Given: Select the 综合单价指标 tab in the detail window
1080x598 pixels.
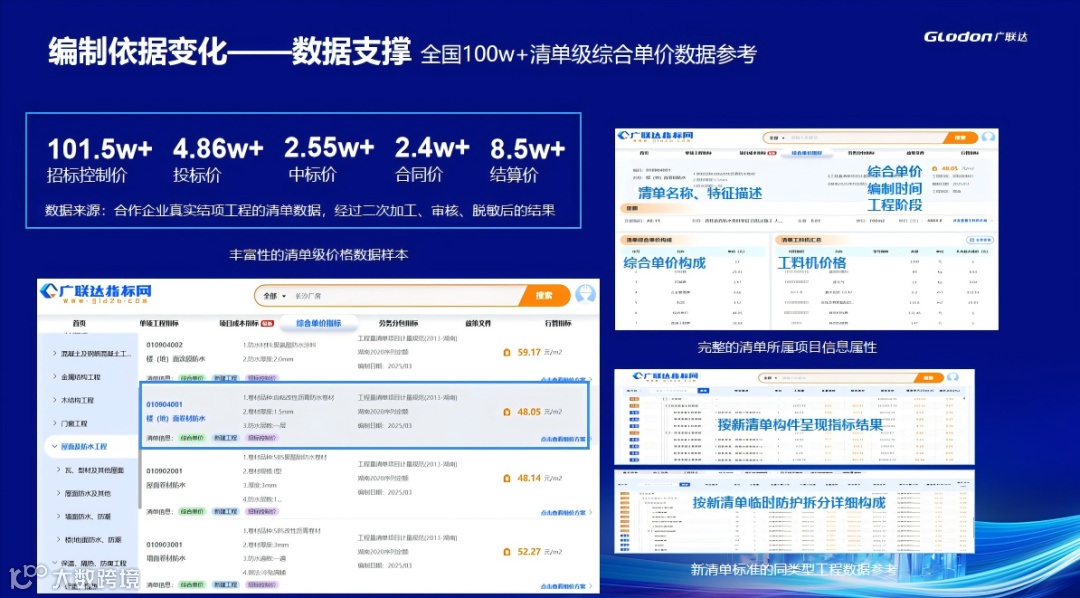Looking at the screenshot, I should pyautogui.click(x=806, y=153).
